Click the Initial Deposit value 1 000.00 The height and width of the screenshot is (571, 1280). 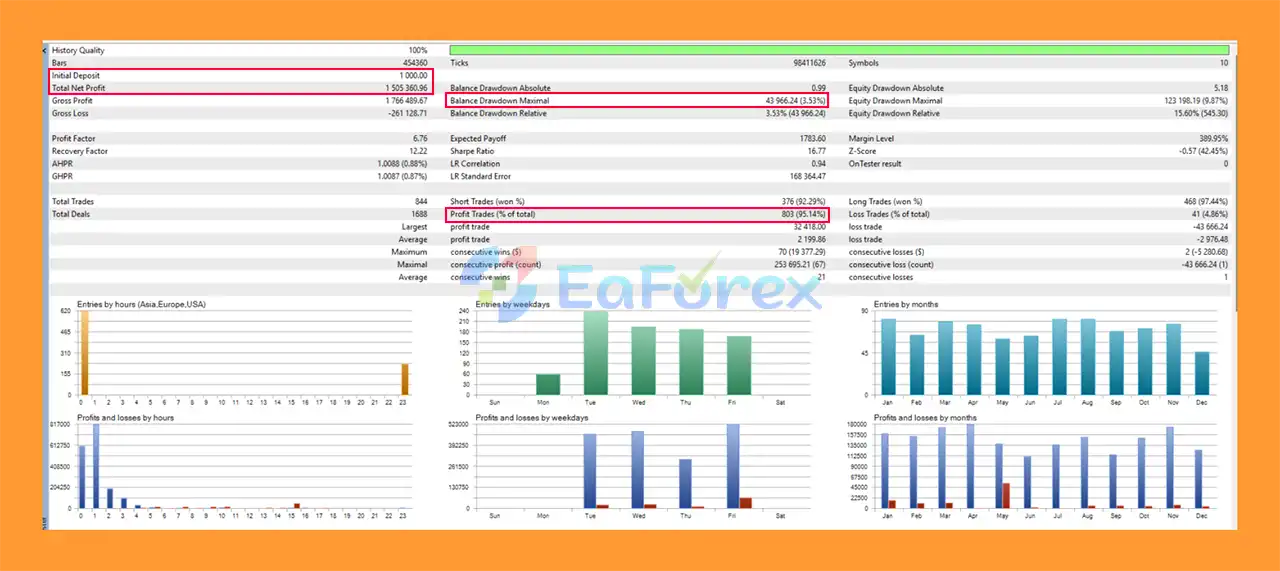(413, 76)
